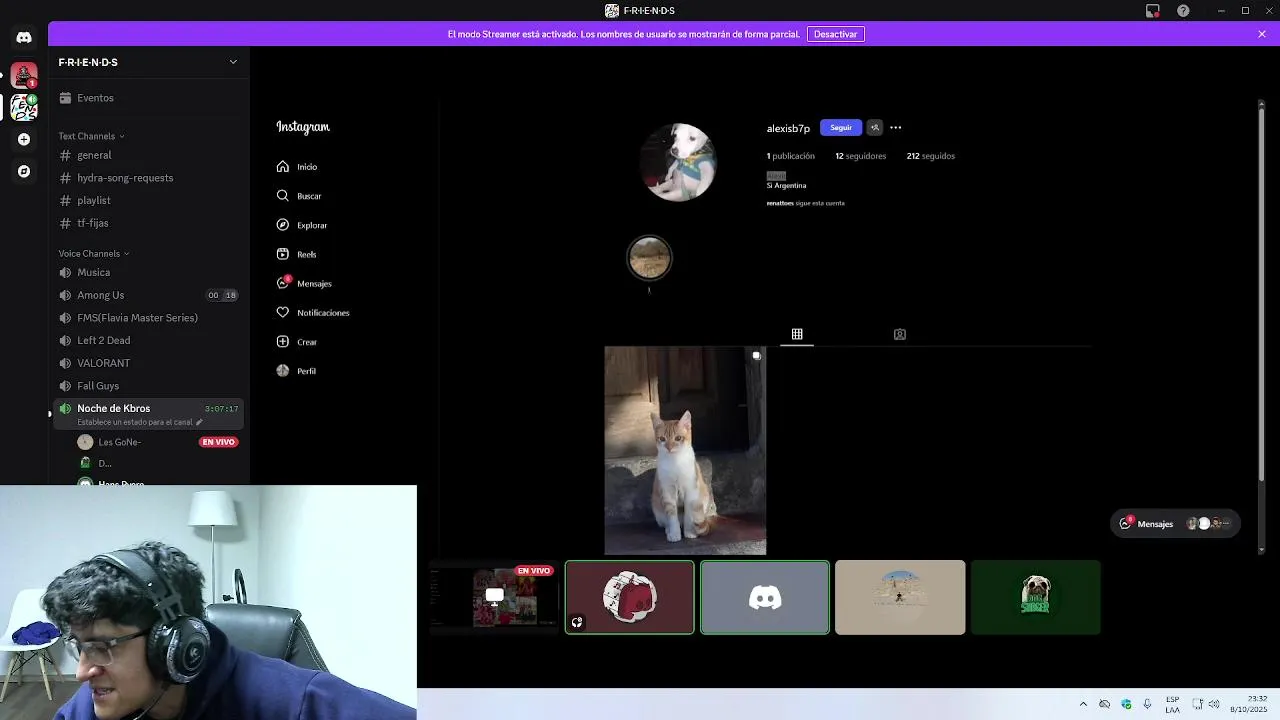Switch to the posts grid tab
Screen dimensions: 1280x720
797,334
